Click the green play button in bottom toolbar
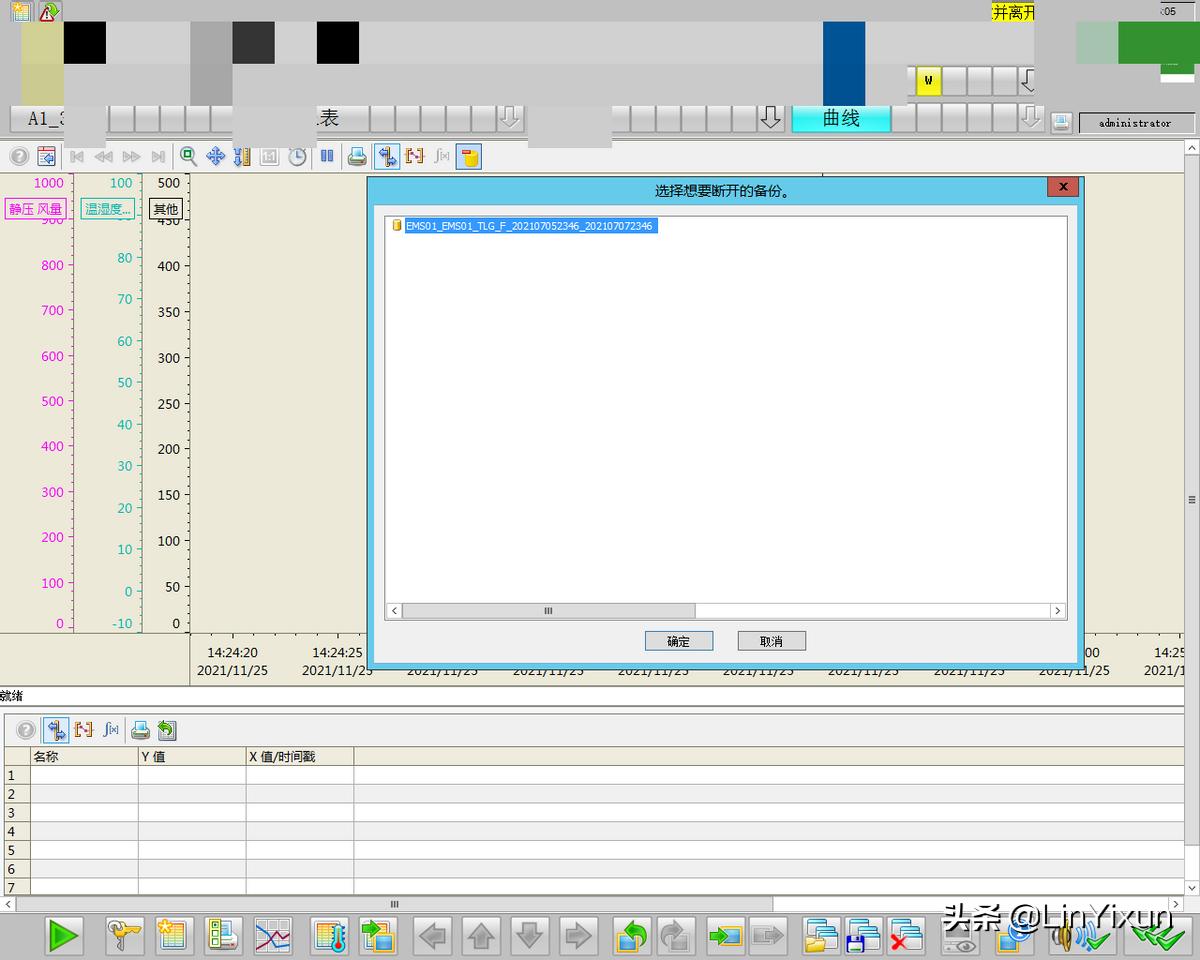 click(x=63, y=936)
